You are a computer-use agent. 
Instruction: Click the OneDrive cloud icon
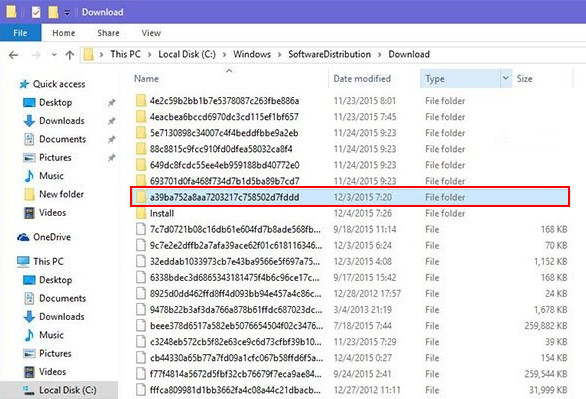(x=23, y=237)
